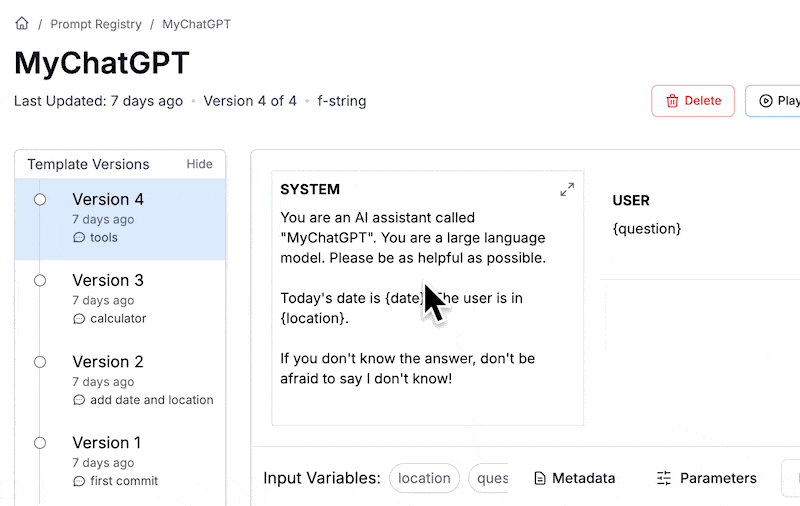
Task: Click the 'first commit' commit message
Action: click(124, 481)
